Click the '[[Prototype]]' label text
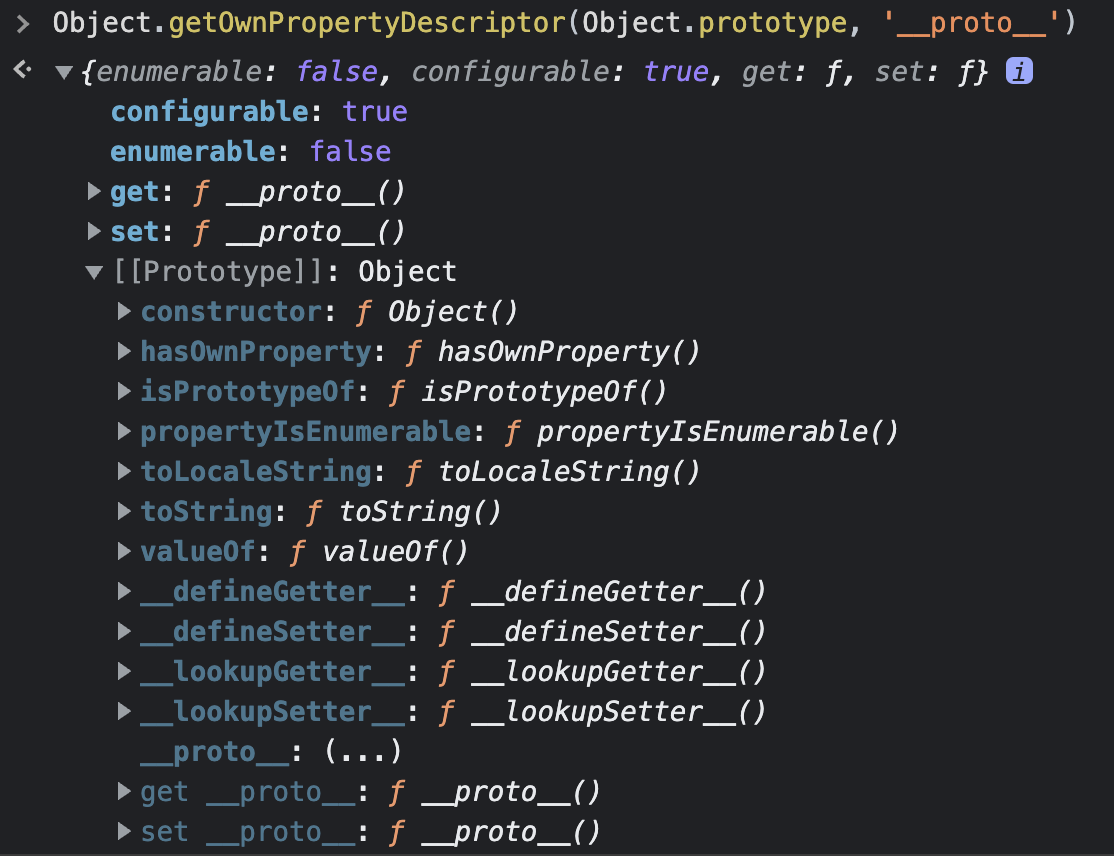 click(219, 271)
